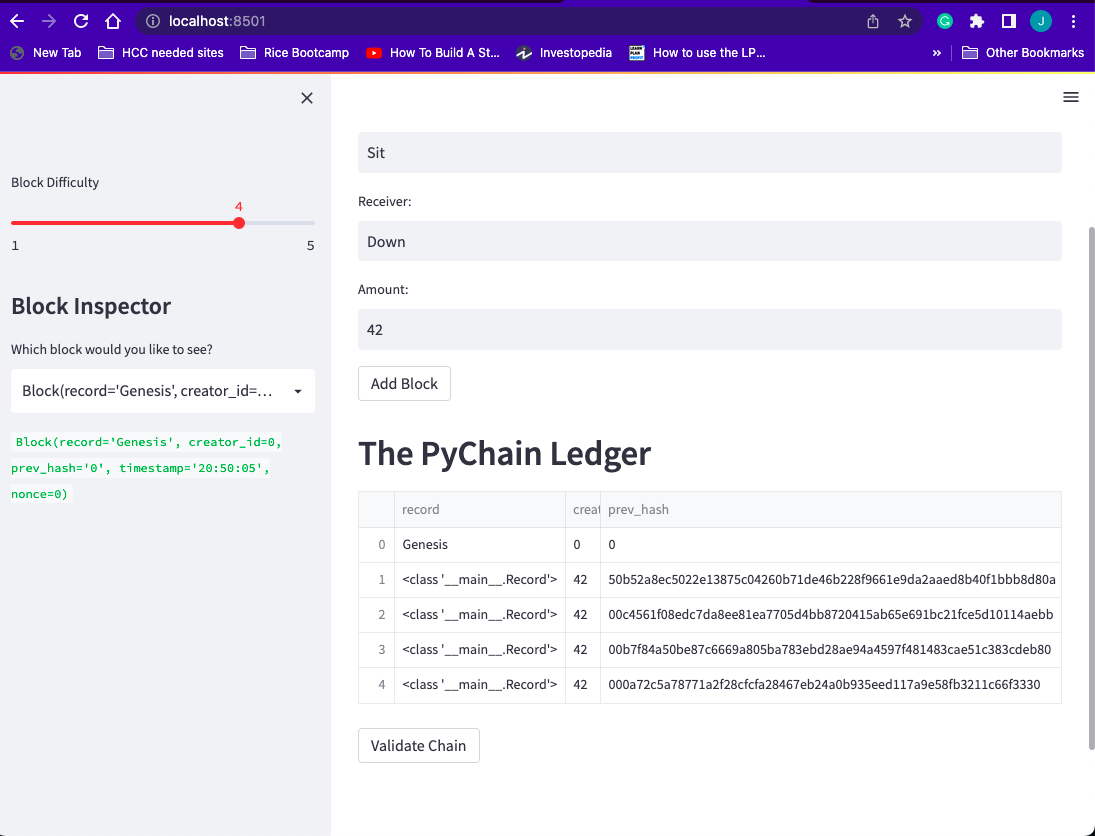Click the Amount field containing 42
Screen dimensions: 1095x836
point(710,330)
